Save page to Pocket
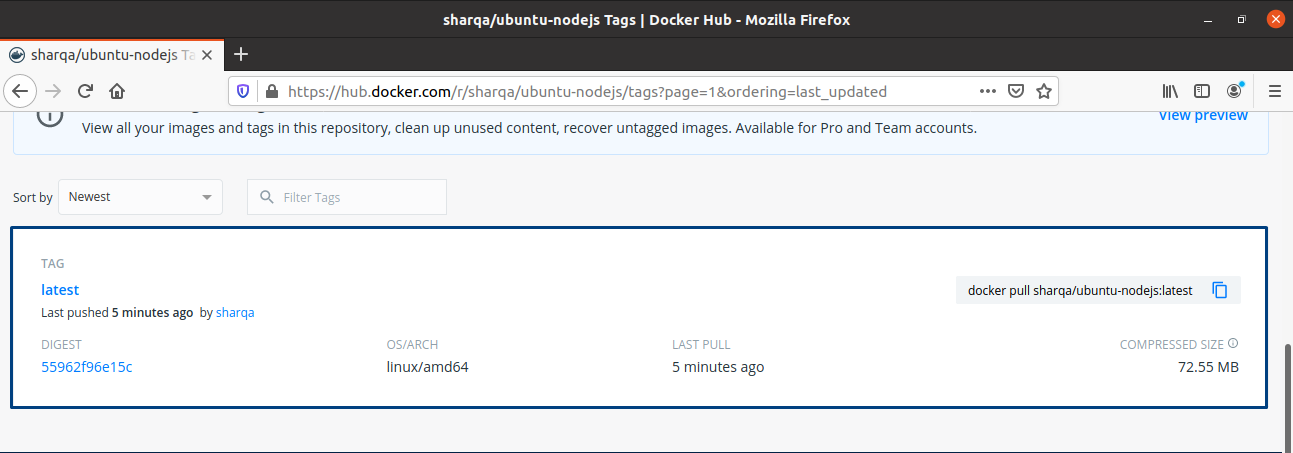Viewport: 1293px width, 453px height. click(1015, 91)
